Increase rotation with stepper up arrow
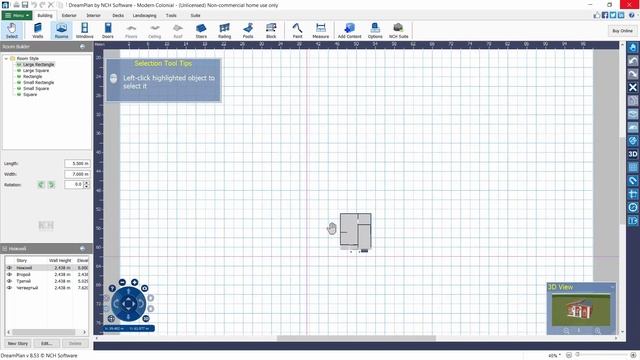Image resolution: width=640 pixels, height=360 pixels. coord(86,183)
